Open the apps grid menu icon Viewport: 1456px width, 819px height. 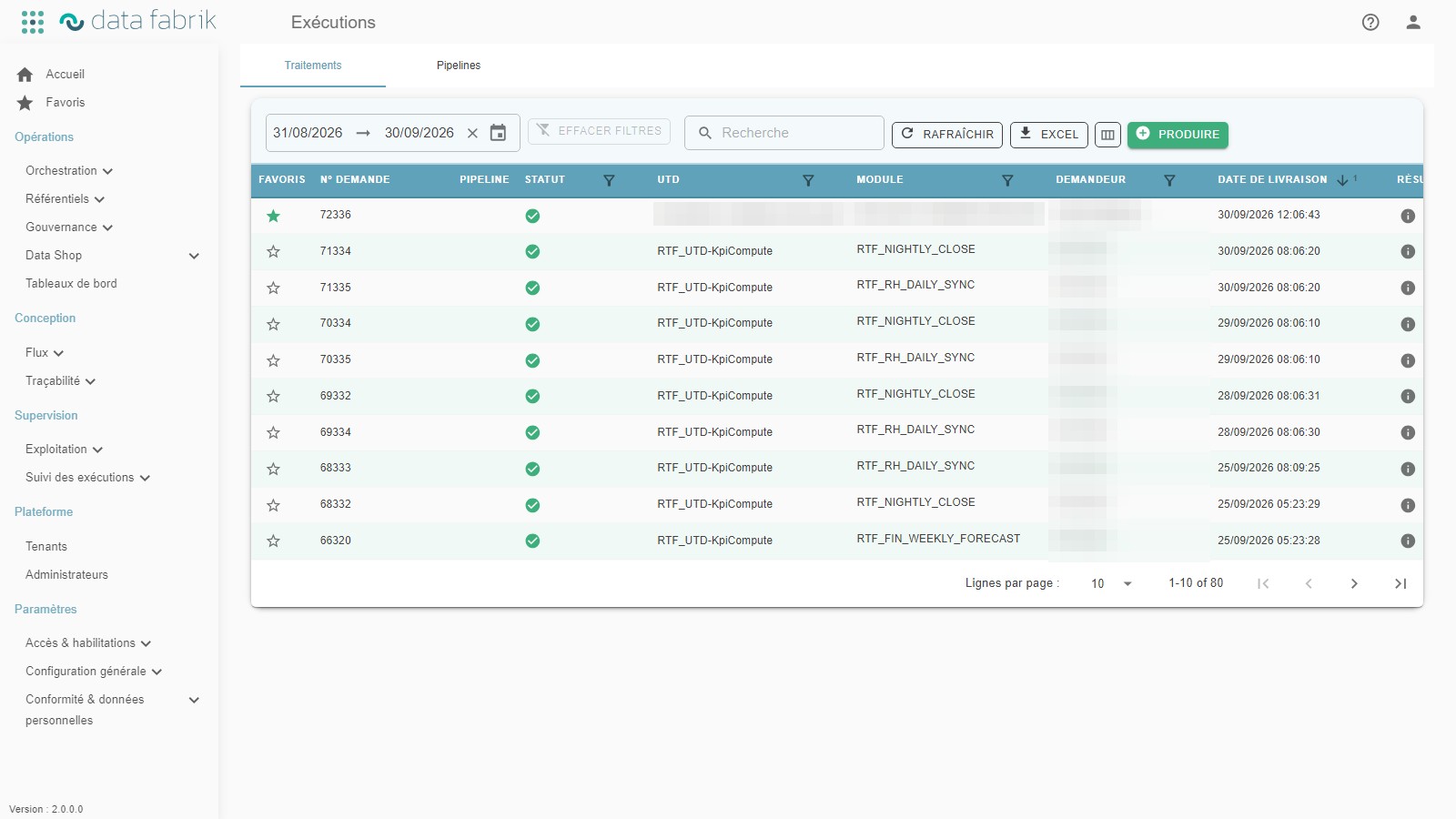click(33, 22)
